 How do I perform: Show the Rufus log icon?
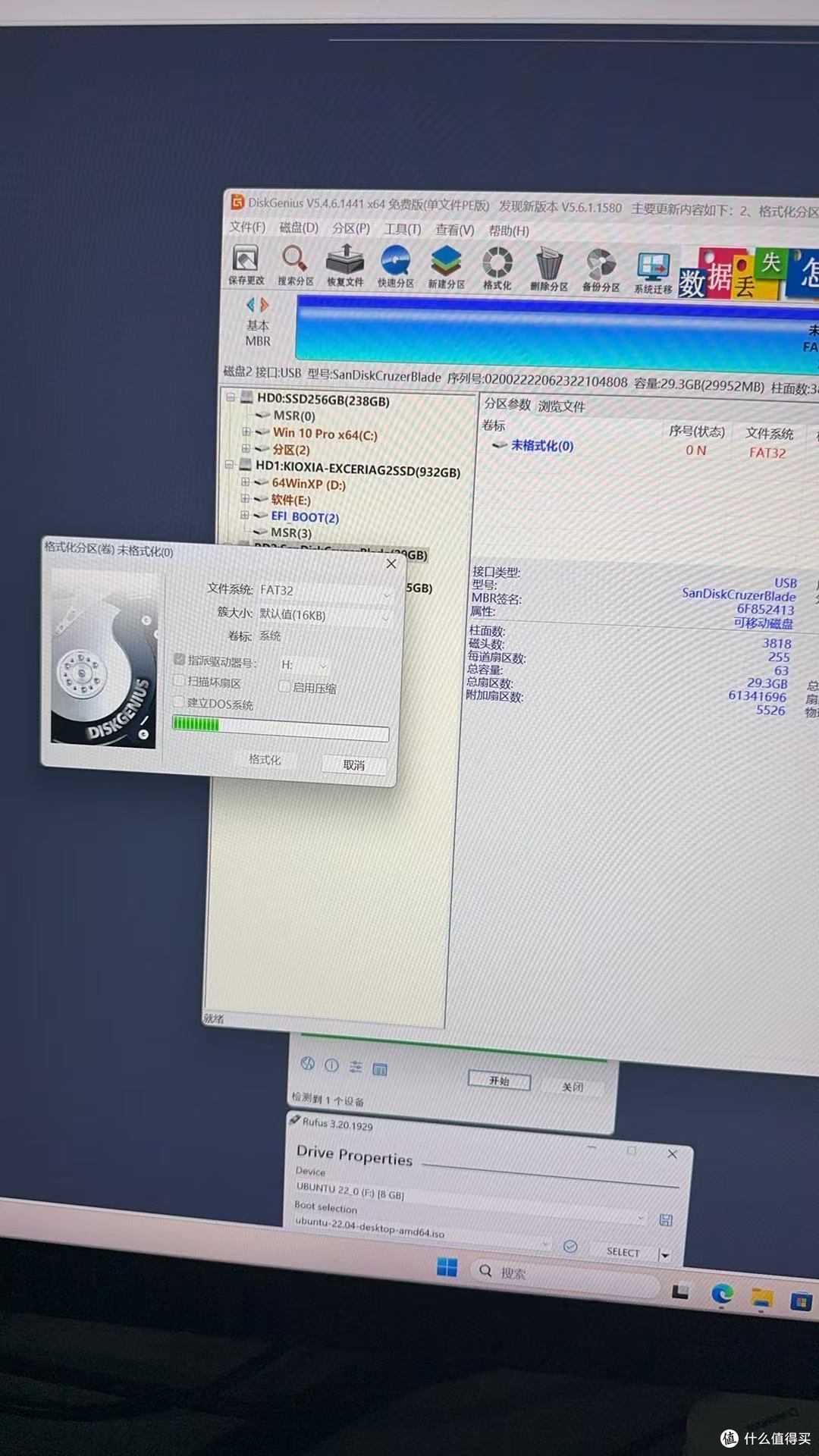click(380, 1069)
